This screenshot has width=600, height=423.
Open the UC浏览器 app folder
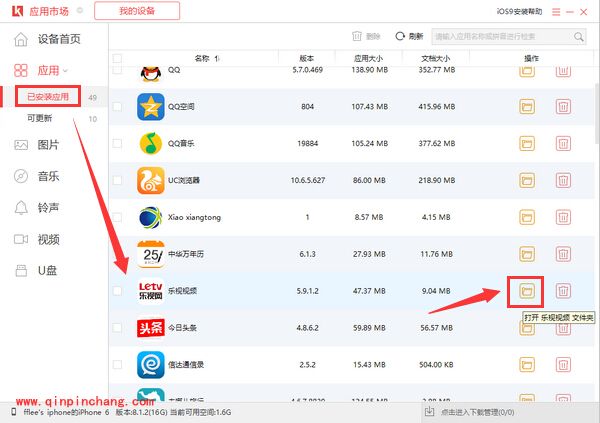[527, 180]
